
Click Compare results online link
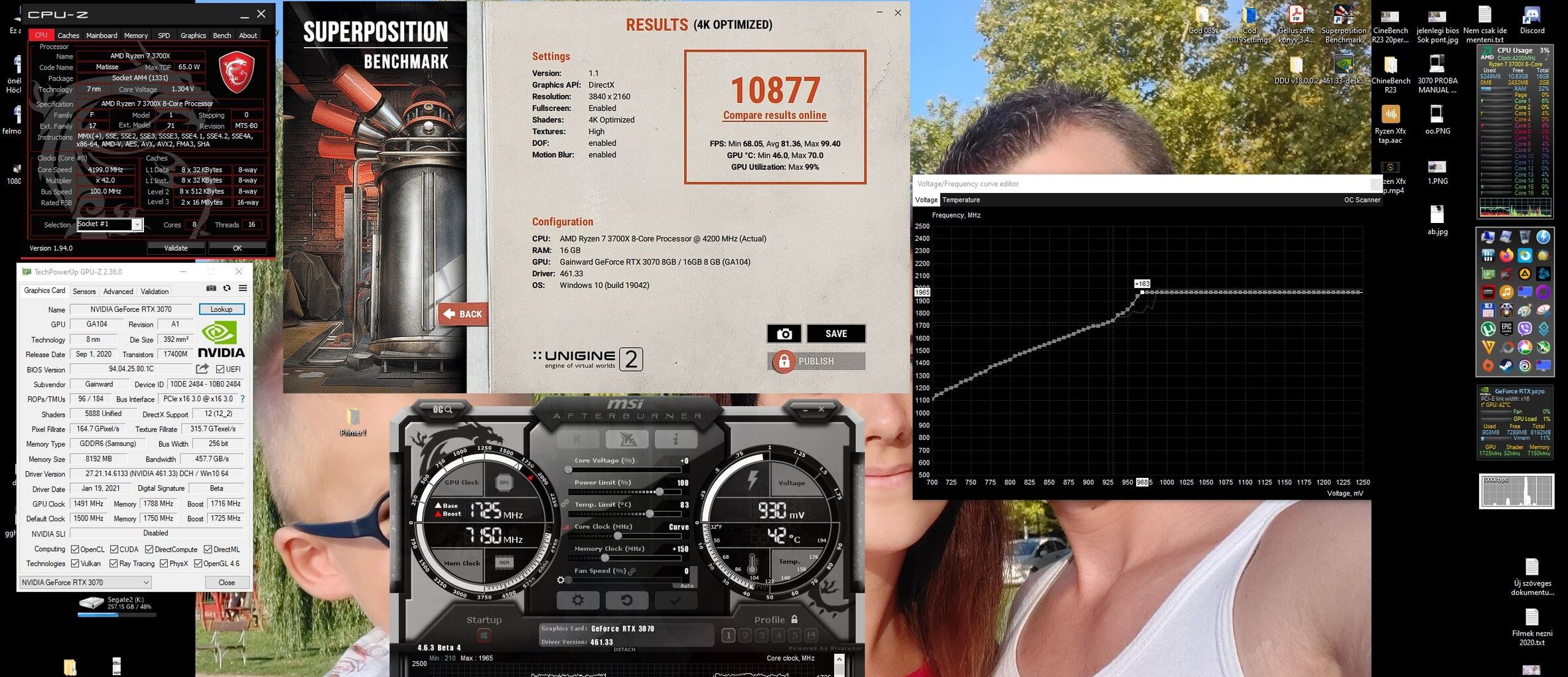(x=775, y=115)
